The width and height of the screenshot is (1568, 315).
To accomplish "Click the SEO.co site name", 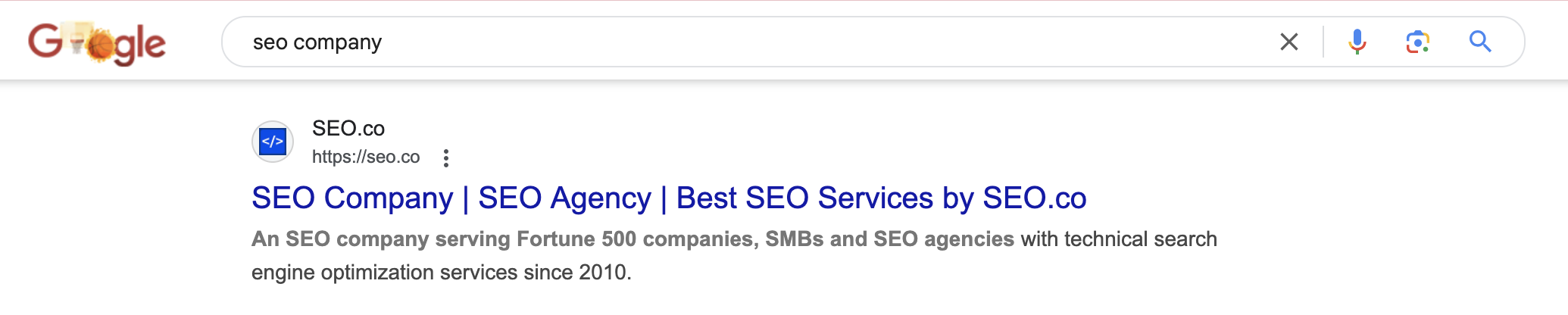I will coord(348,129).
